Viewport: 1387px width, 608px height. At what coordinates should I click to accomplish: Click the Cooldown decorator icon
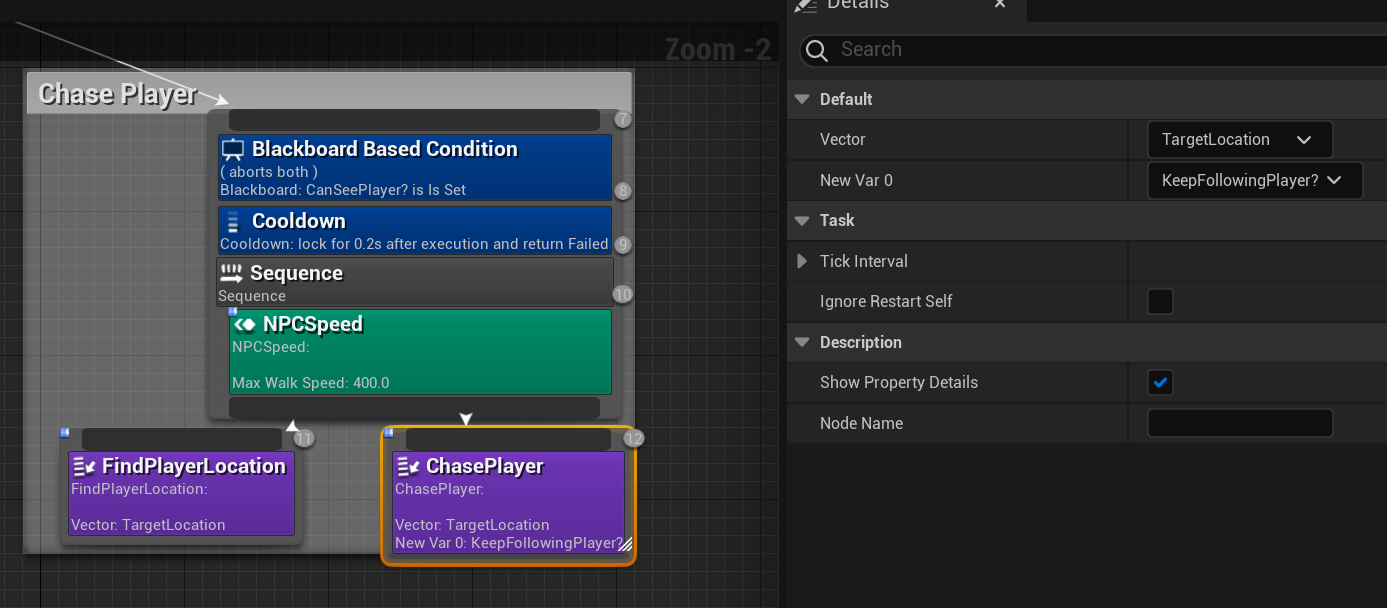coord(233,222)
